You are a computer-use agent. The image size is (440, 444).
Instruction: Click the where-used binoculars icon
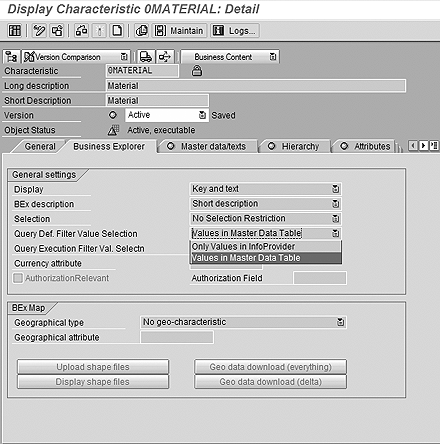point(81,31)
